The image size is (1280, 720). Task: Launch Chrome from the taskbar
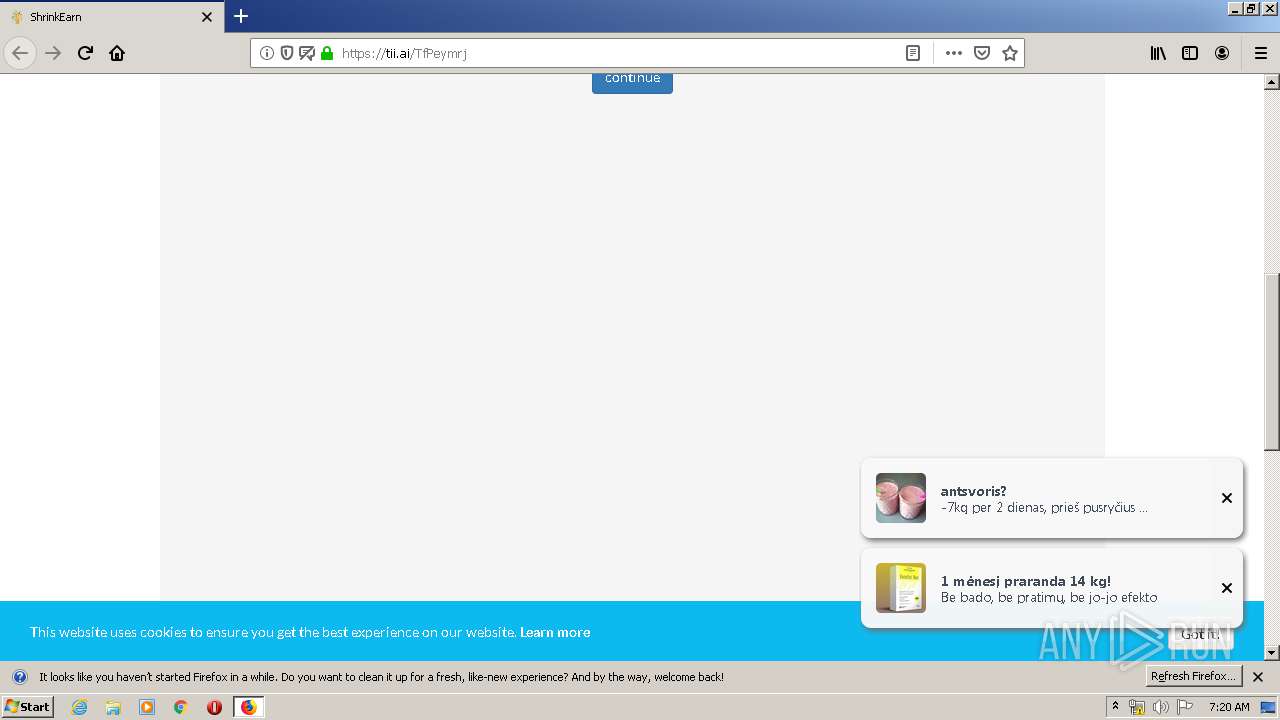[x=181, y=707]
